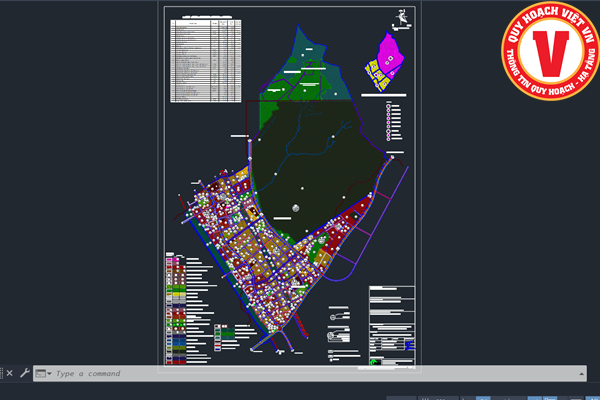Screen dimensions: 600x400
Task: Select the north arrow symbol in drawing
Action: [x=401, y=17]
